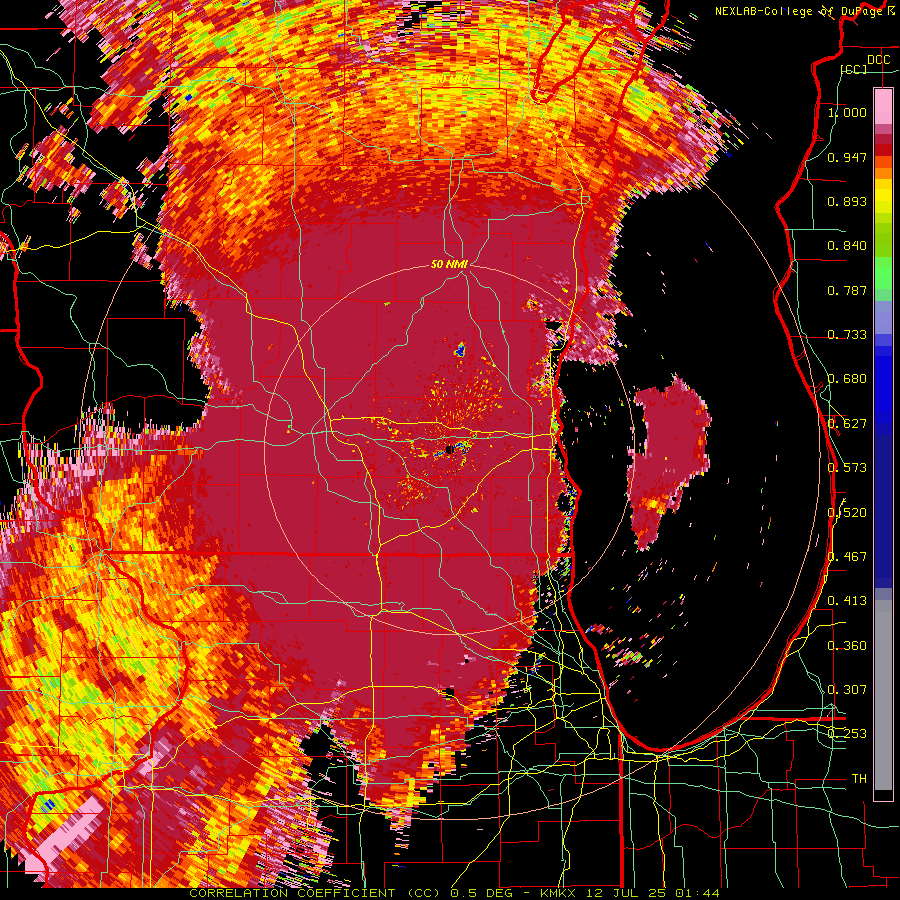Image resolution: width=900 pixels, height=900 pixels.
Task: Click the 0.253 legend value
Action: (847, 734)
